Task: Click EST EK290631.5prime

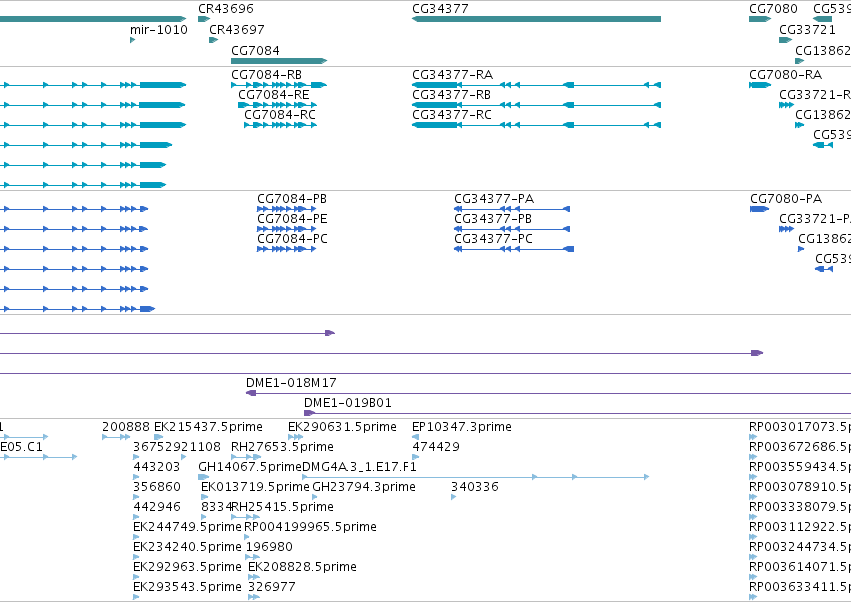Action: 342,427
